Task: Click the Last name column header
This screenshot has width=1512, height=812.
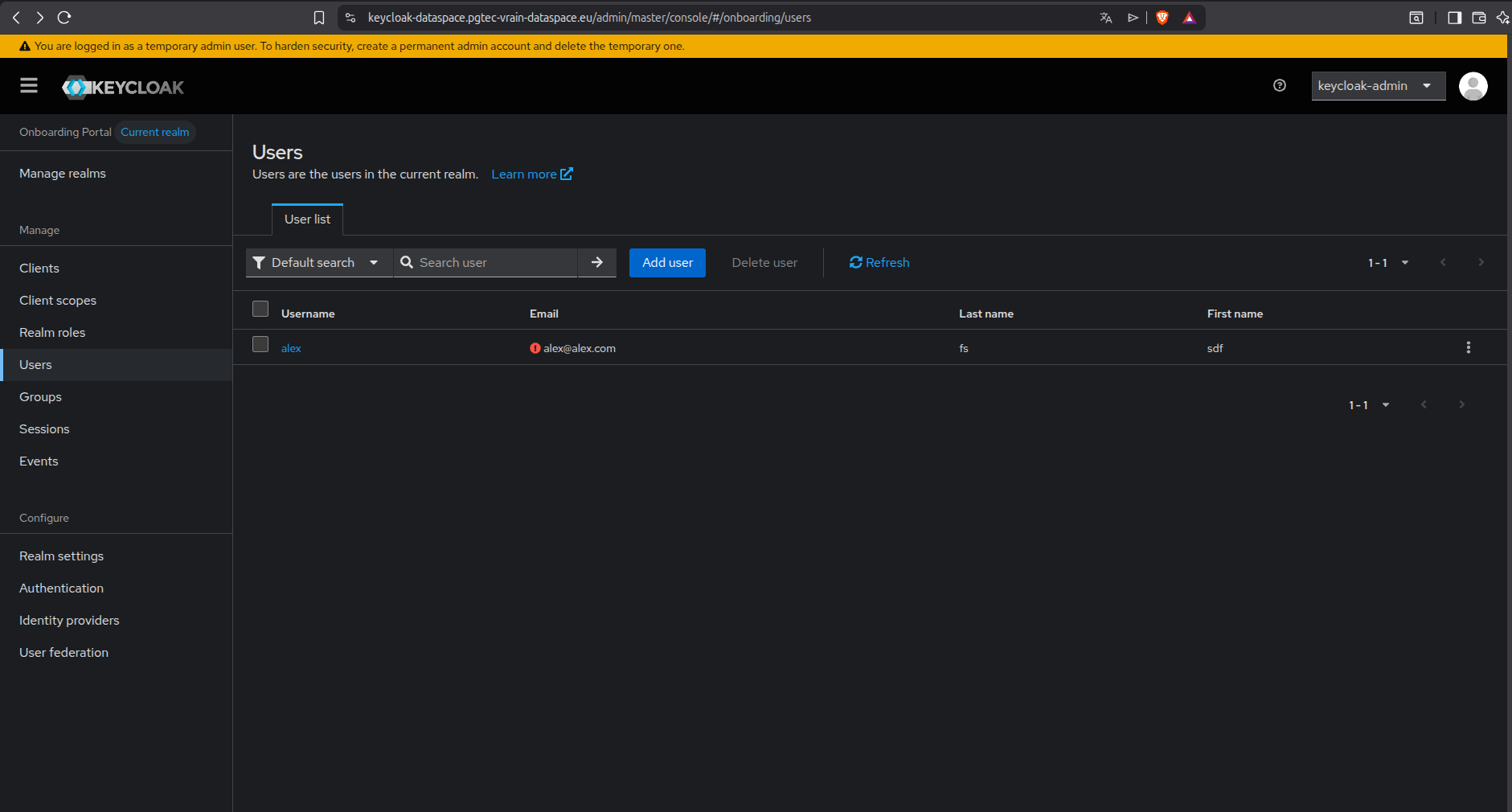Action: 986,314
